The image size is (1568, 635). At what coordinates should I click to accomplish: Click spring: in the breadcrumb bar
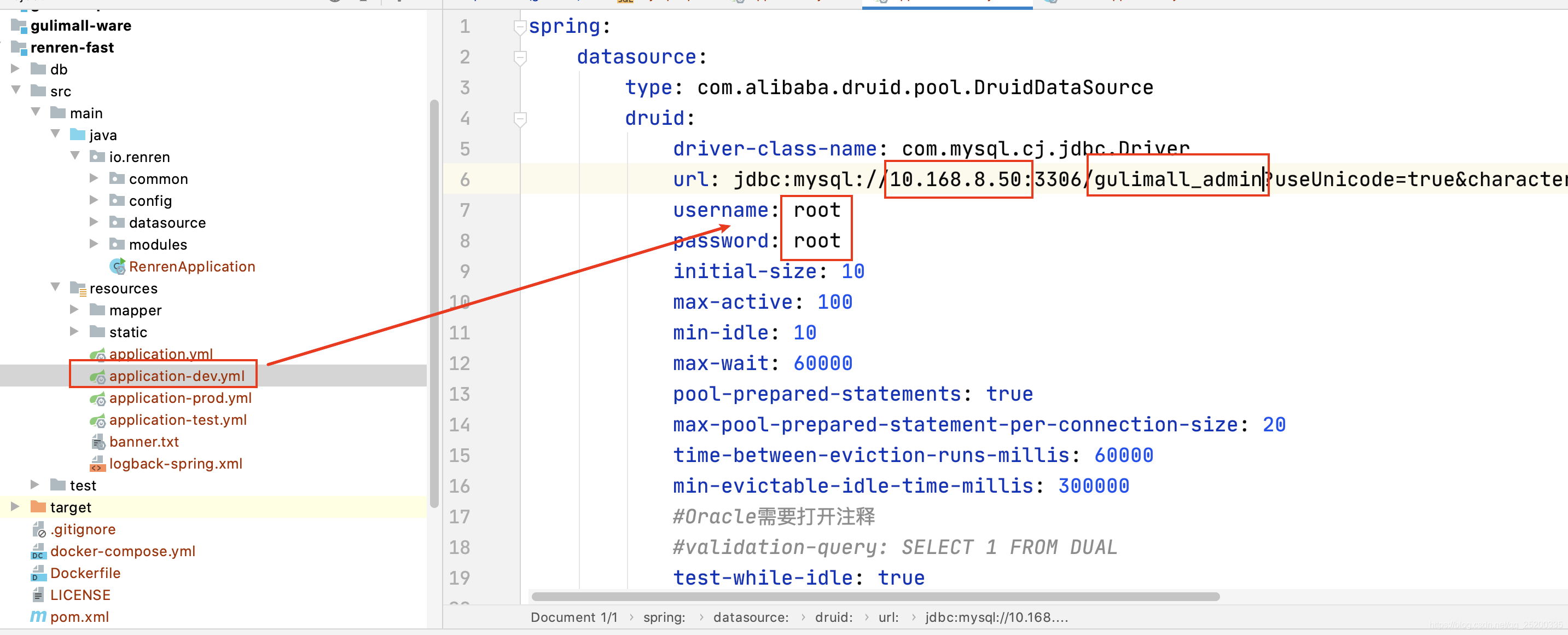(664, 617)
